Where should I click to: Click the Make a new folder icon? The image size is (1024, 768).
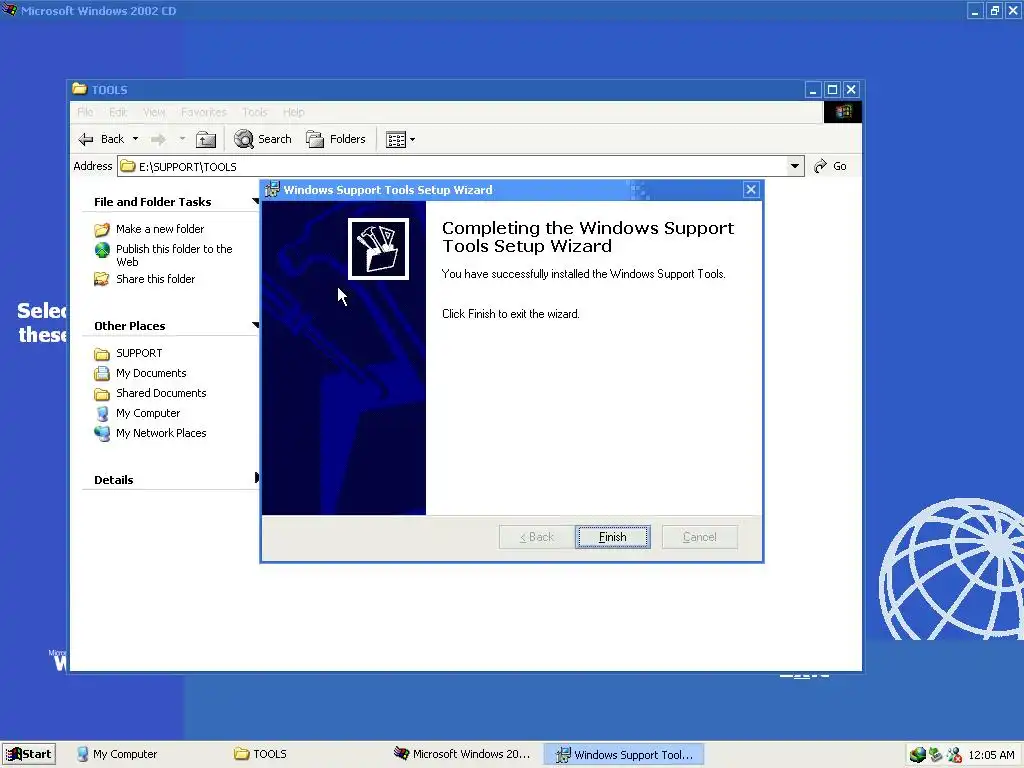tap(102, 229)
